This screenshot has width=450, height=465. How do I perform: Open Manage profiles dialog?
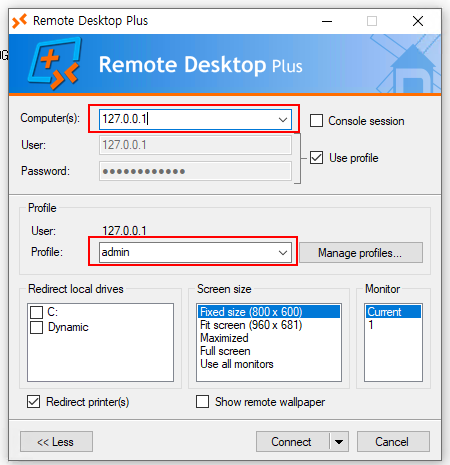(361, 253)
